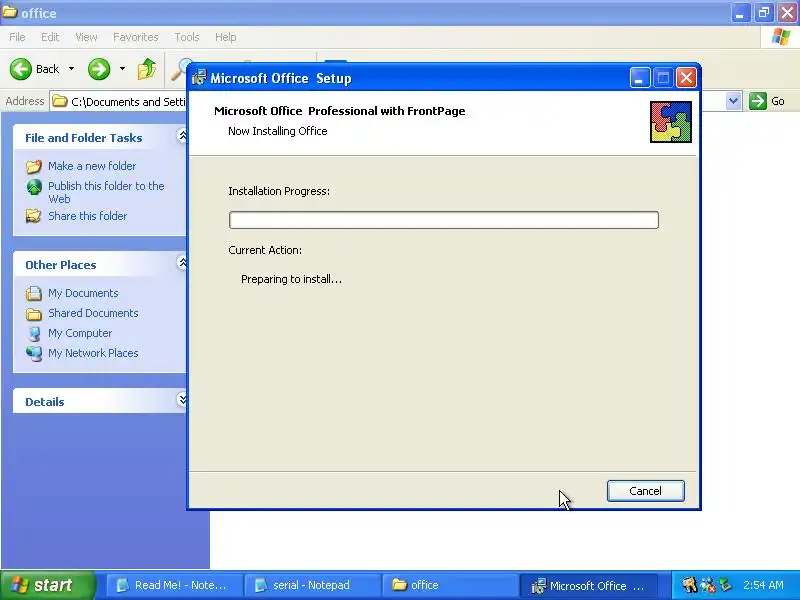Open My Documents from Other Places
The height and width of the screenshot is (600, 800).
pos(83,293)
